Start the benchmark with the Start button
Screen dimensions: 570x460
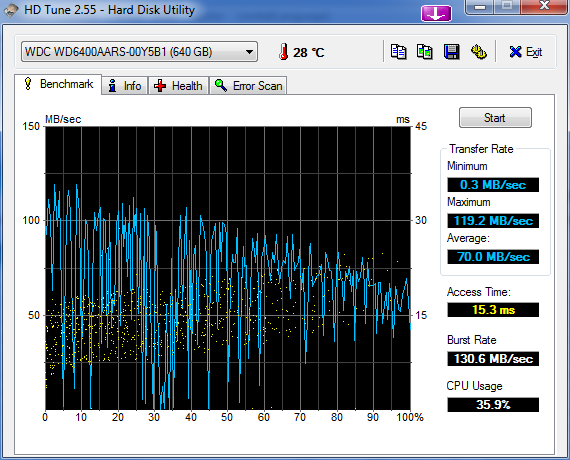tap(495, 117)
